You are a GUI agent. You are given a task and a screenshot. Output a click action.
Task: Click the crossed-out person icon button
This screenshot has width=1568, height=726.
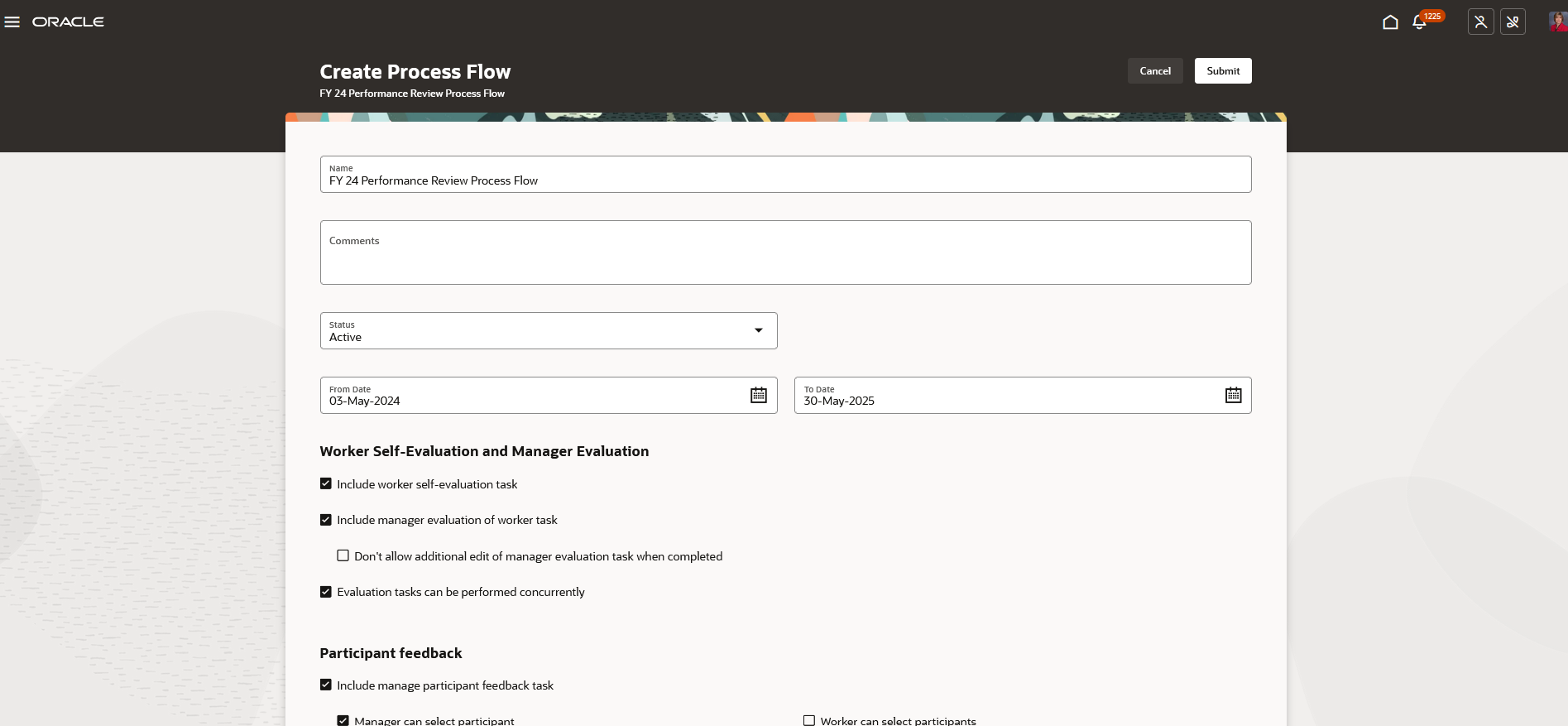1481,22
